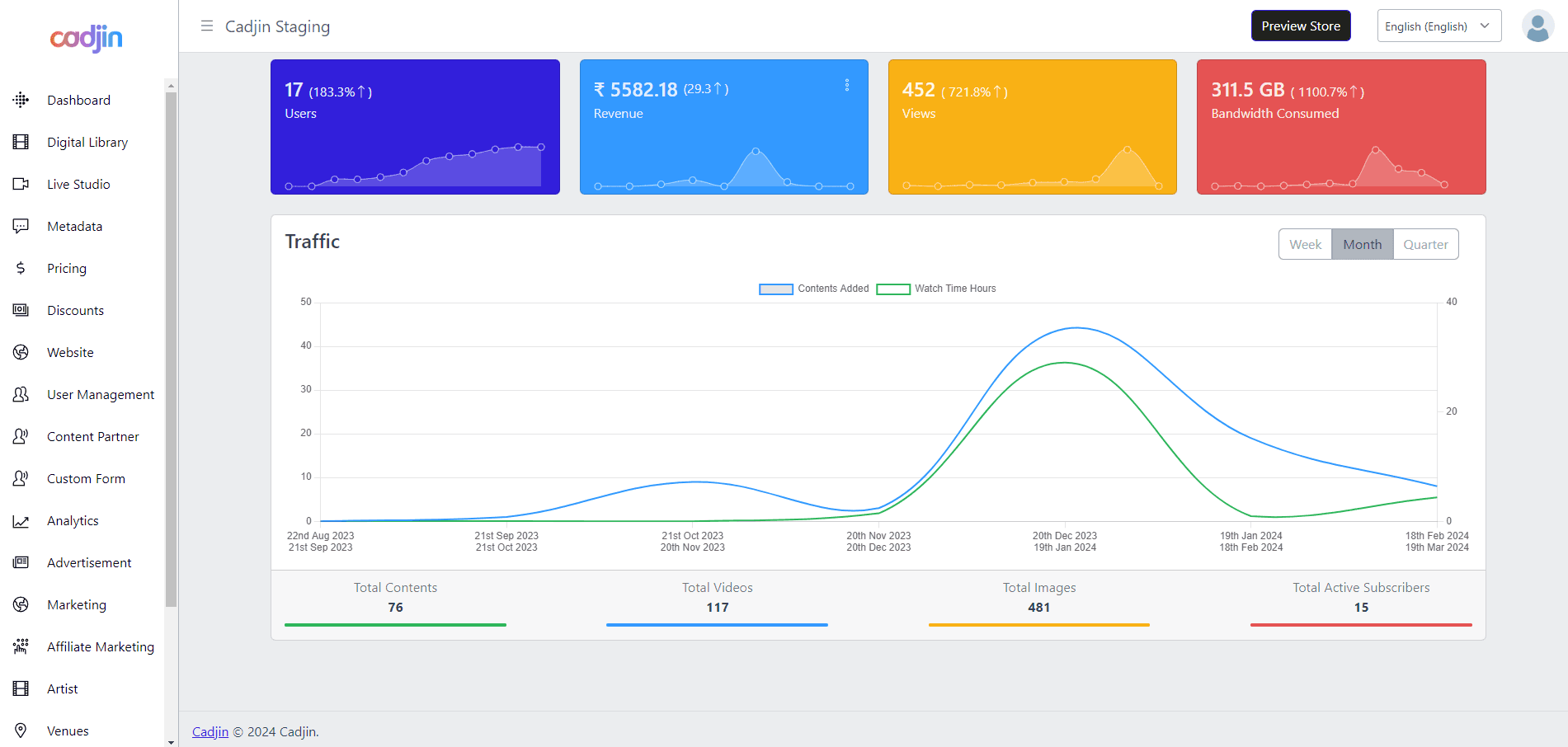Switch traffic view to Week
1568x747 pixels.
1305,245
